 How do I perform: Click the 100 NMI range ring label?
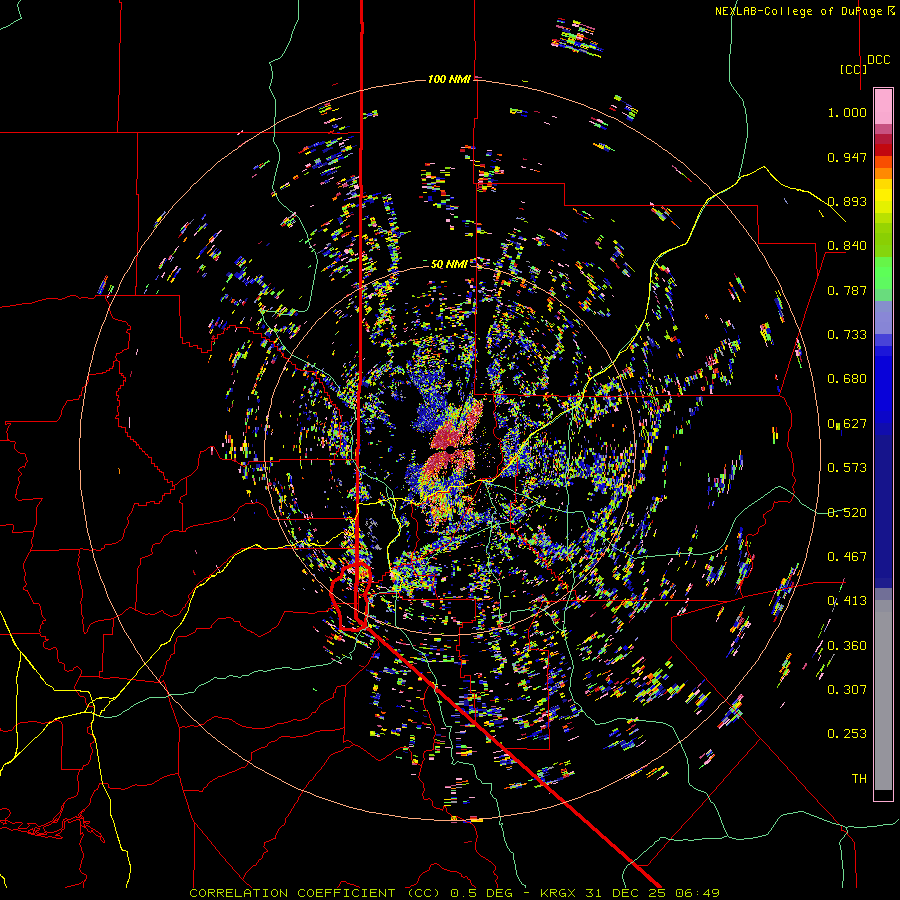click(x=449, y=79)
